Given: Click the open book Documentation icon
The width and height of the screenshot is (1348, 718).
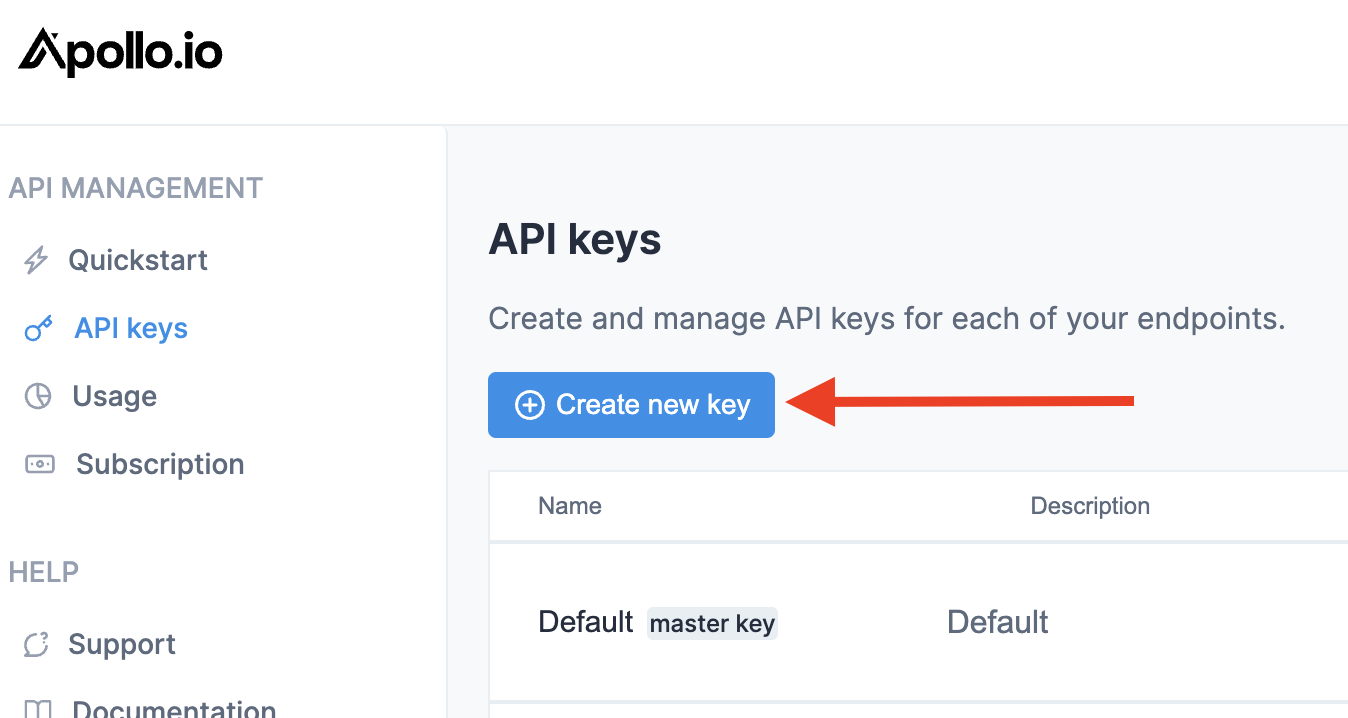Looking at the screenshot, I should tap(37, 708).
